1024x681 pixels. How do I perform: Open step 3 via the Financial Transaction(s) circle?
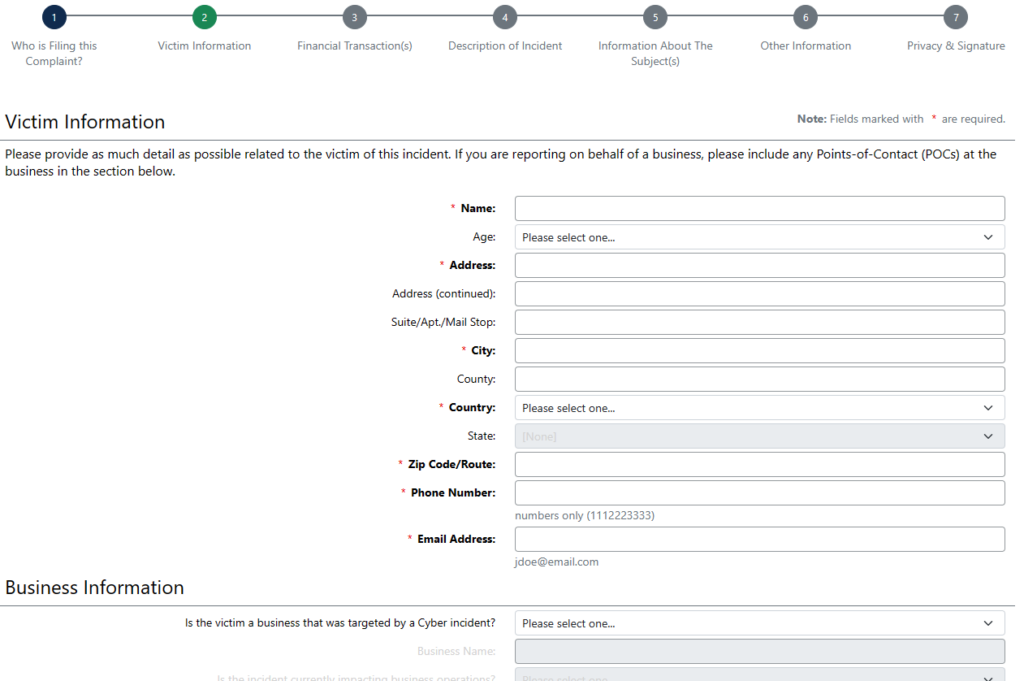pos(354,17)
